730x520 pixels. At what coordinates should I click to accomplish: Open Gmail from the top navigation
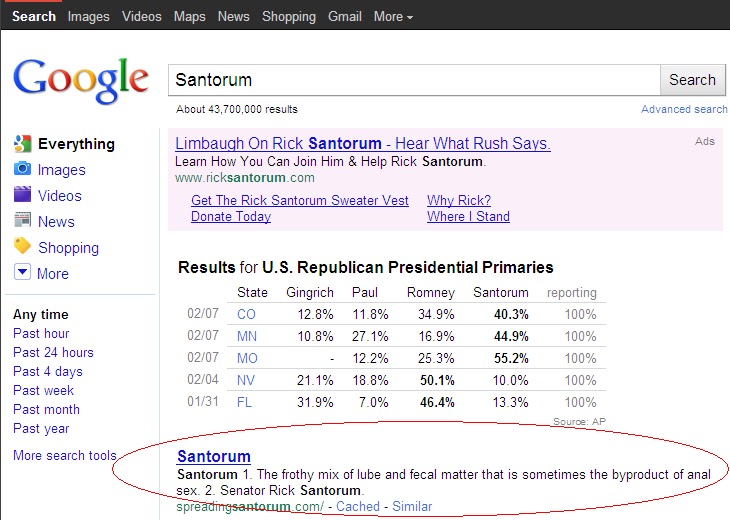[345, 16]
